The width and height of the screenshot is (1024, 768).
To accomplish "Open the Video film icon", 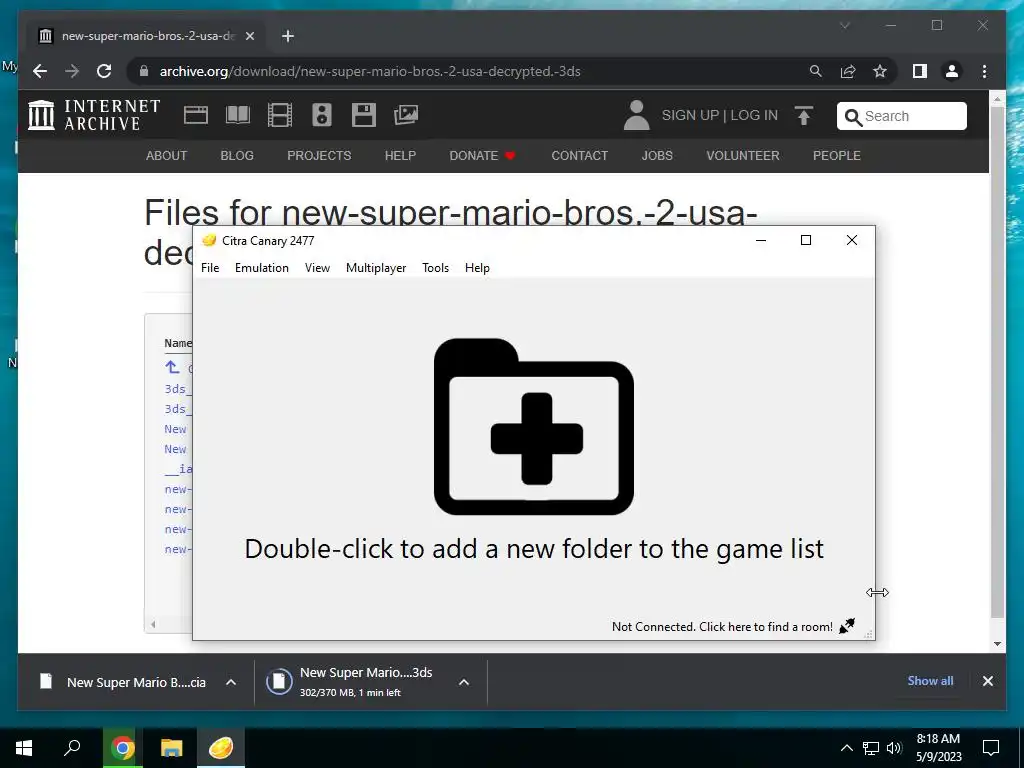I will pos(280,115).
